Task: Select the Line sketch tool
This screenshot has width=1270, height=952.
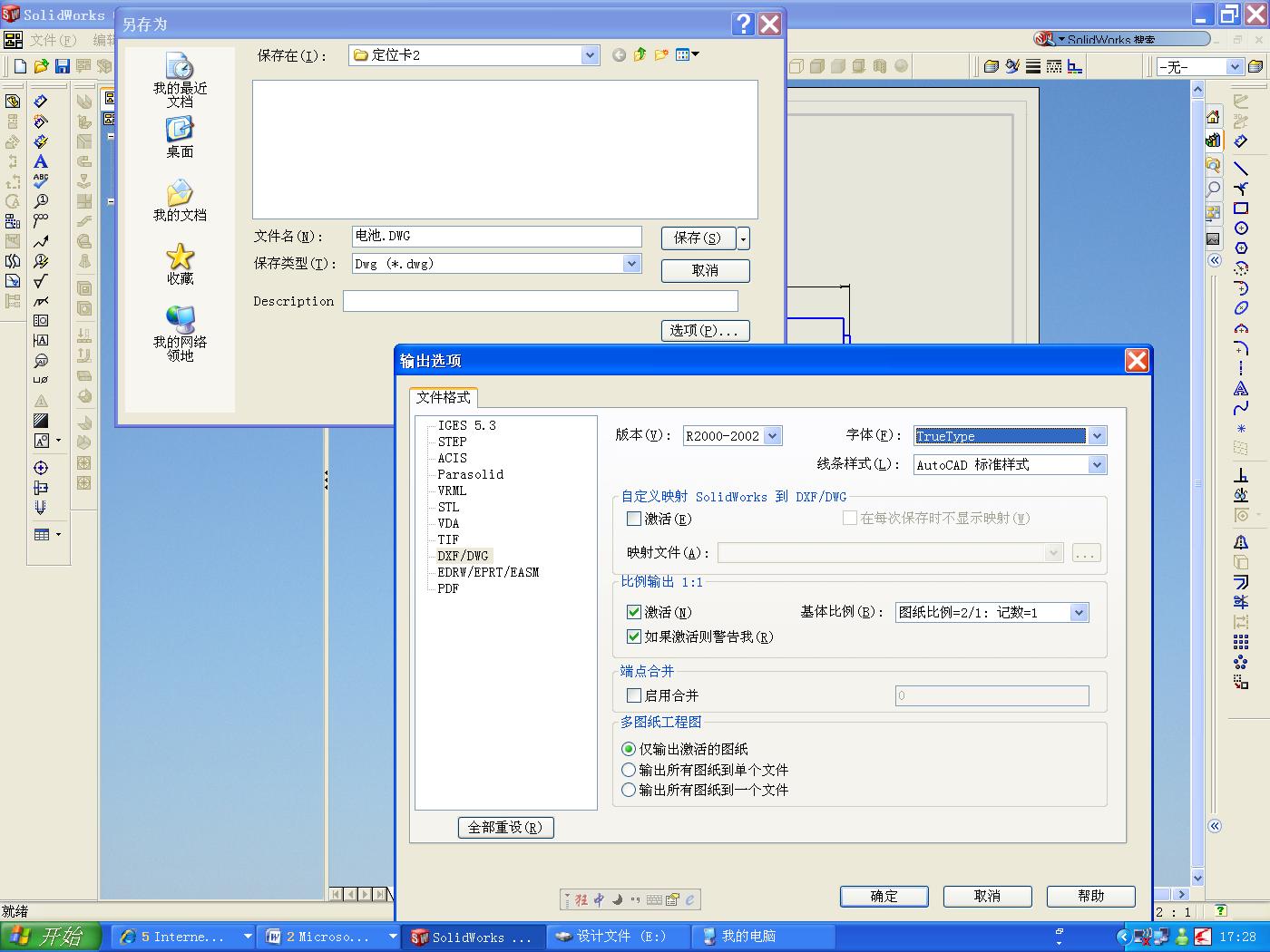Action: pos(1241,169)
